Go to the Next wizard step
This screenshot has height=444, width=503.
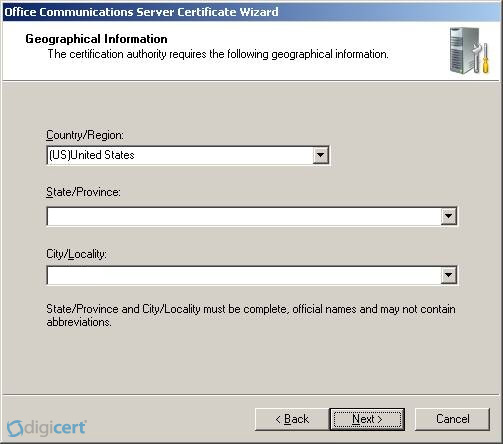367,419
